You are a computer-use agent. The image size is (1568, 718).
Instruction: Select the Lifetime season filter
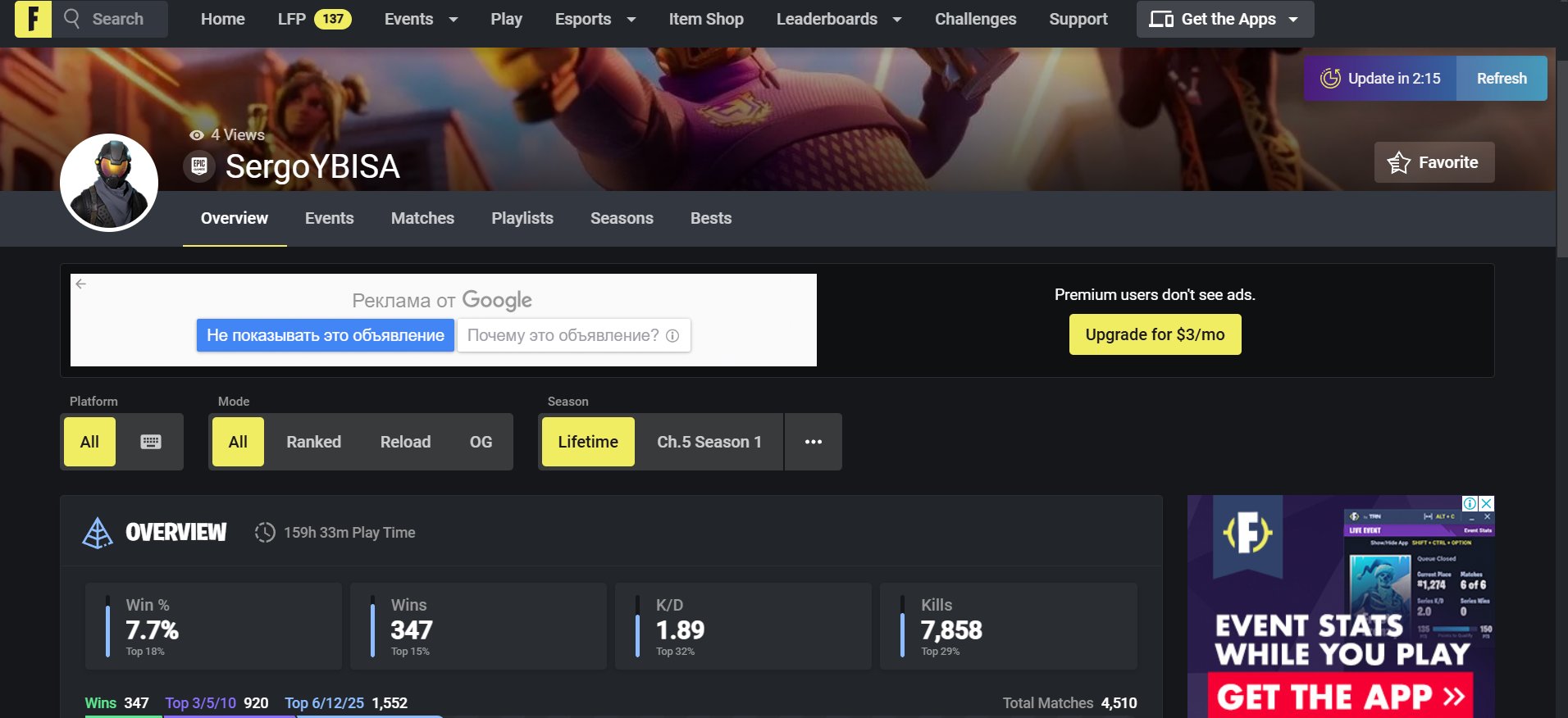tap(588, 442)
